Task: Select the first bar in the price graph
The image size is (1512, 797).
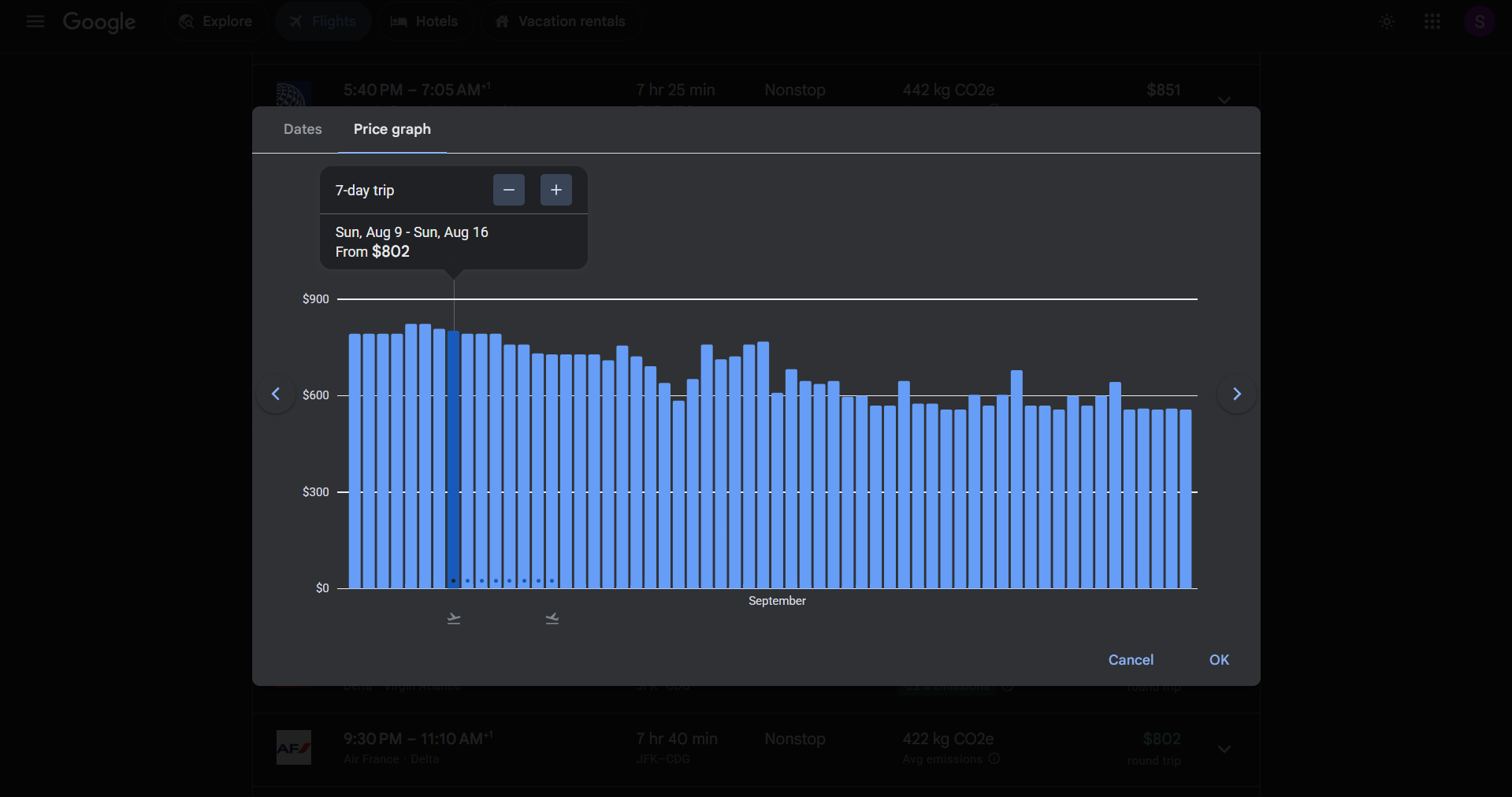Action: 355,461
